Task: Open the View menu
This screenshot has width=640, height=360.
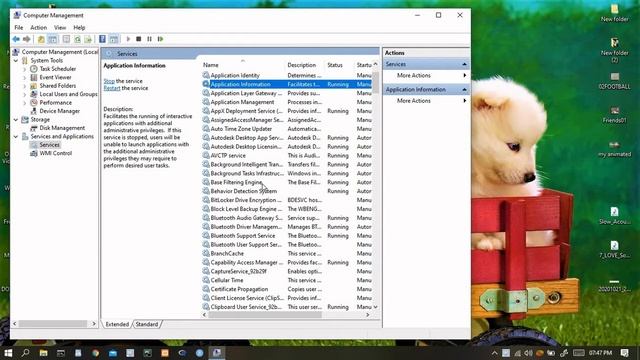Action: tap(60, 28)
